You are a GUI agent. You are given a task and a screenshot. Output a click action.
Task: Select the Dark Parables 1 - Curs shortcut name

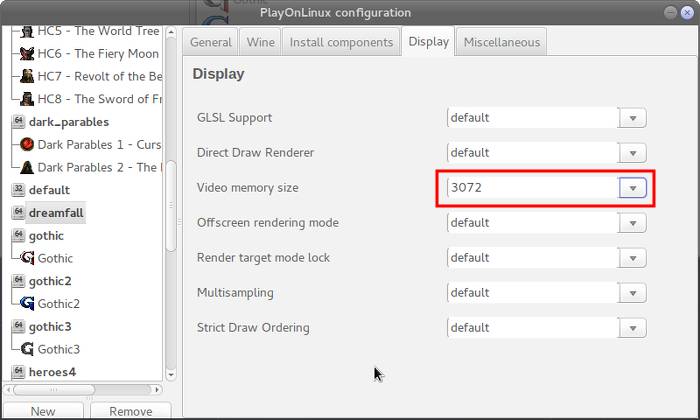pyautogui.click(x=99, y=145)
